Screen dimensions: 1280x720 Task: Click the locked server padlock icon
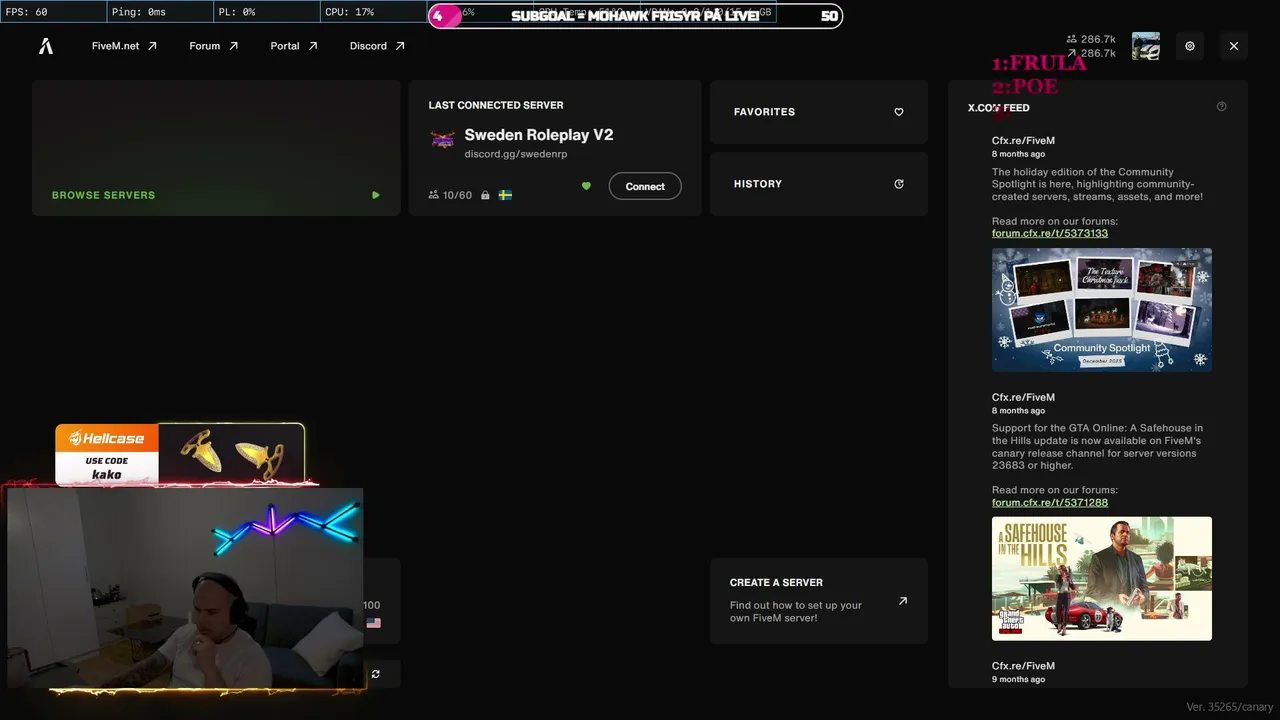tap(485, 195)
